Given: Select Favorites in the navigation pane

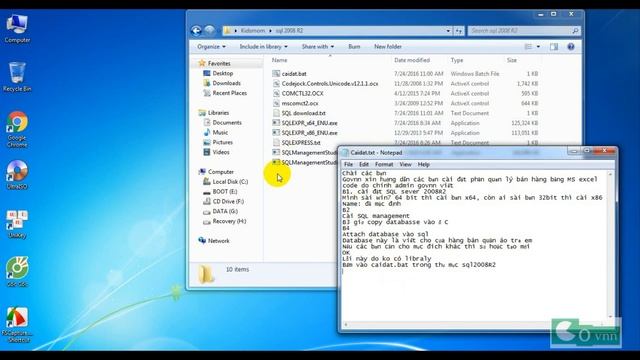Looking at the screenshot, I should pos(219,63).
